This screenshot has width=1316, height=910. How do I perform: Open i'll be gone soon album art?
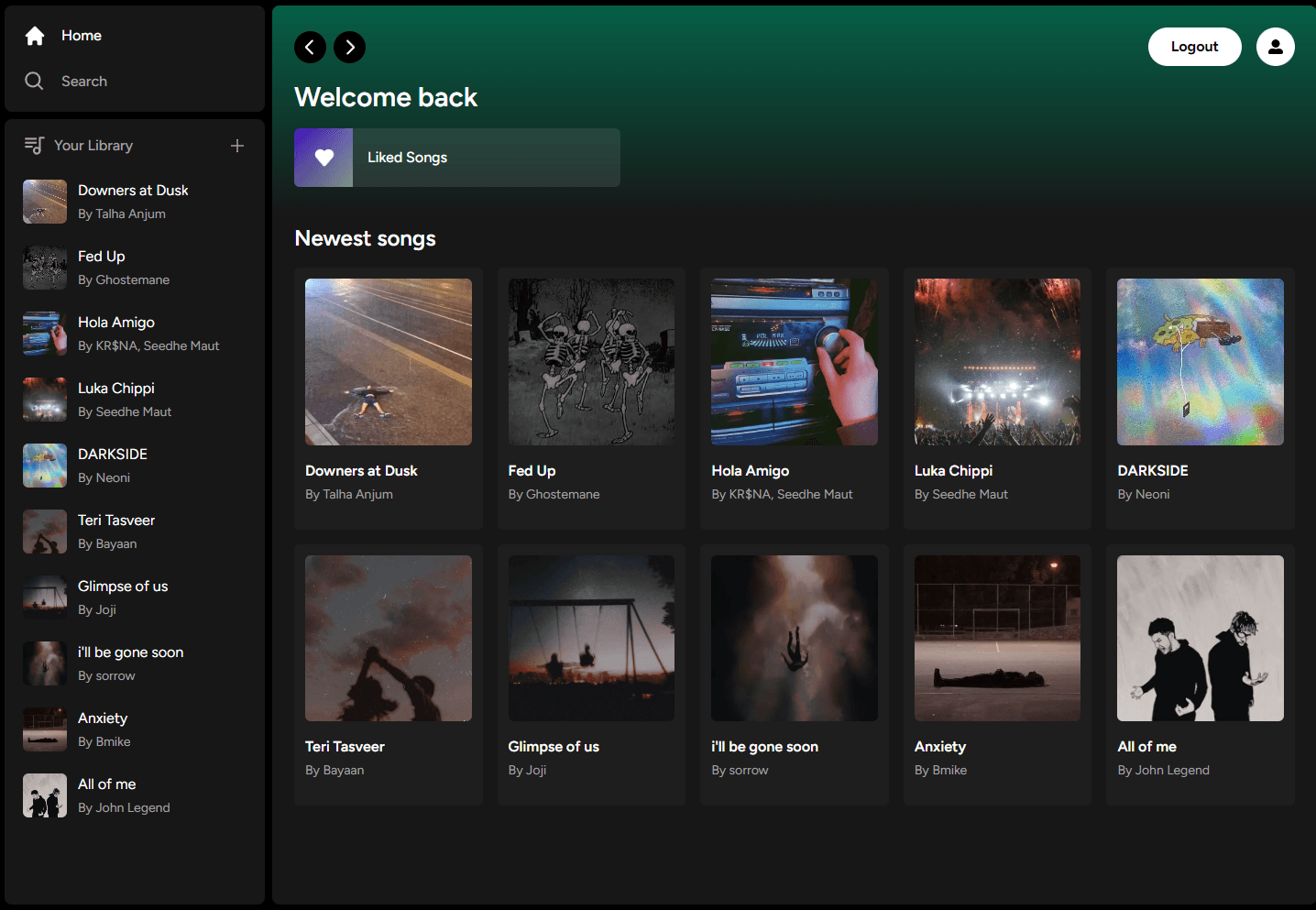pos(795,638)
